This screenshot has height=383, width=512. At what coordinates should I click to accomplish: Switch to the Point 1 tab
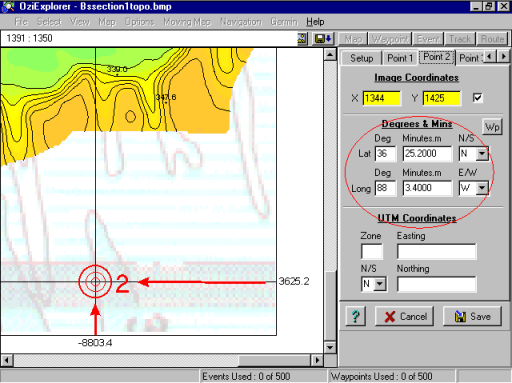(400, 58)
